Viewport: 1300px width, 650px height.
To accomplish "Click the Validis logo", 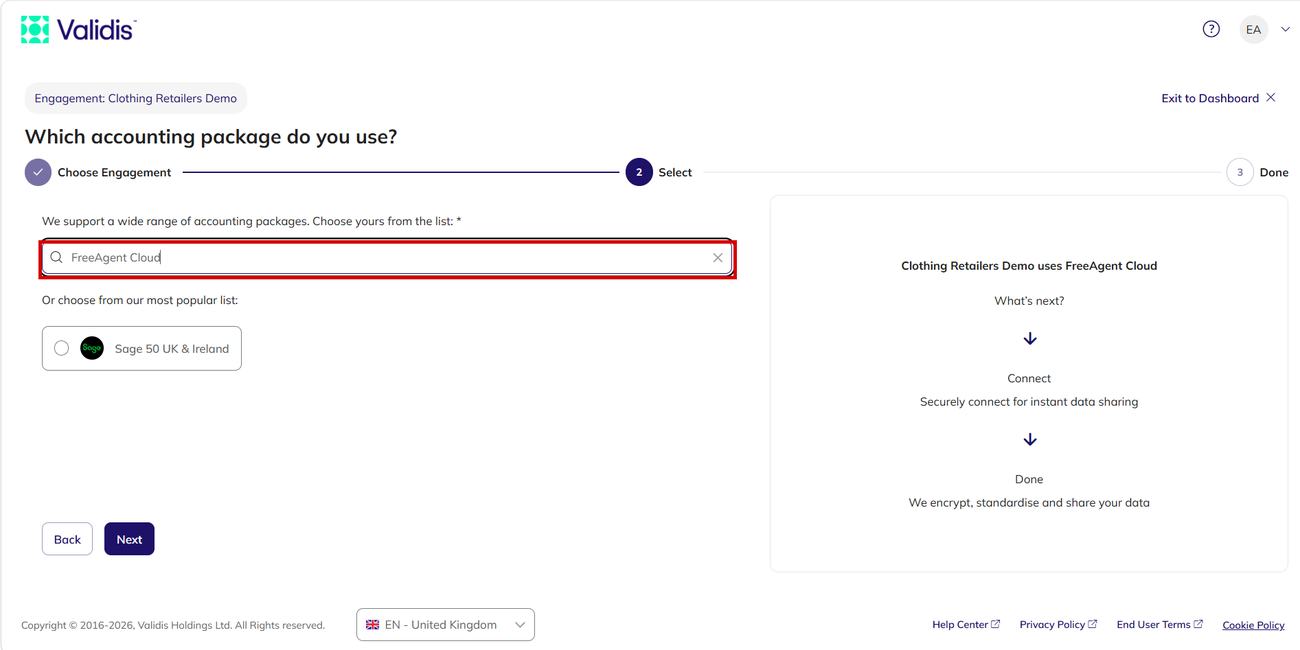I will click(x=78, y=29).
